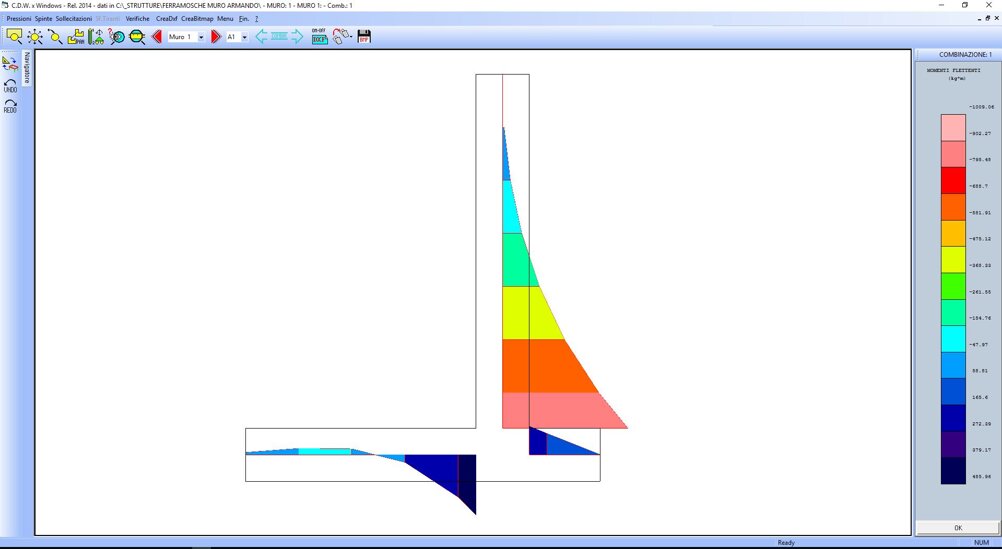Viewport: 1002px width, 549px height.
Task: Click the save BMP floppy disk icon
Action: point(364,36)
